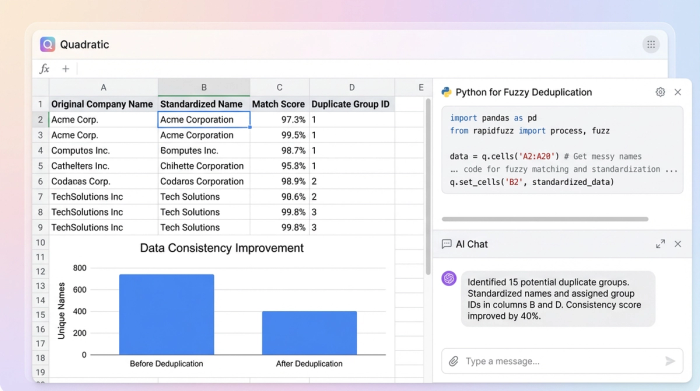This screenshot has height=391, width=700.
Task: Click the Quadratic logo icon
Action: pos(47,44)
